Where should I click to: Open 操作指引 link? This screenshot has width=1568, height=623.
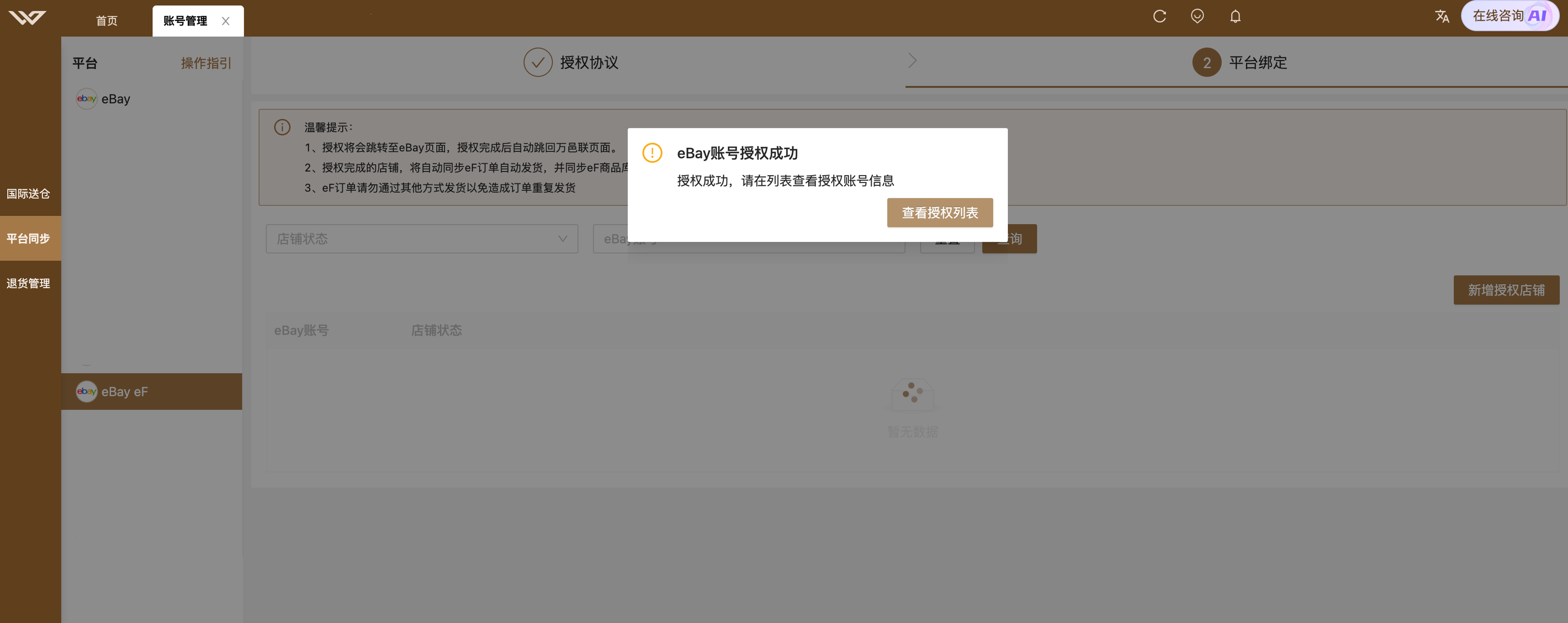pos(206,63)
